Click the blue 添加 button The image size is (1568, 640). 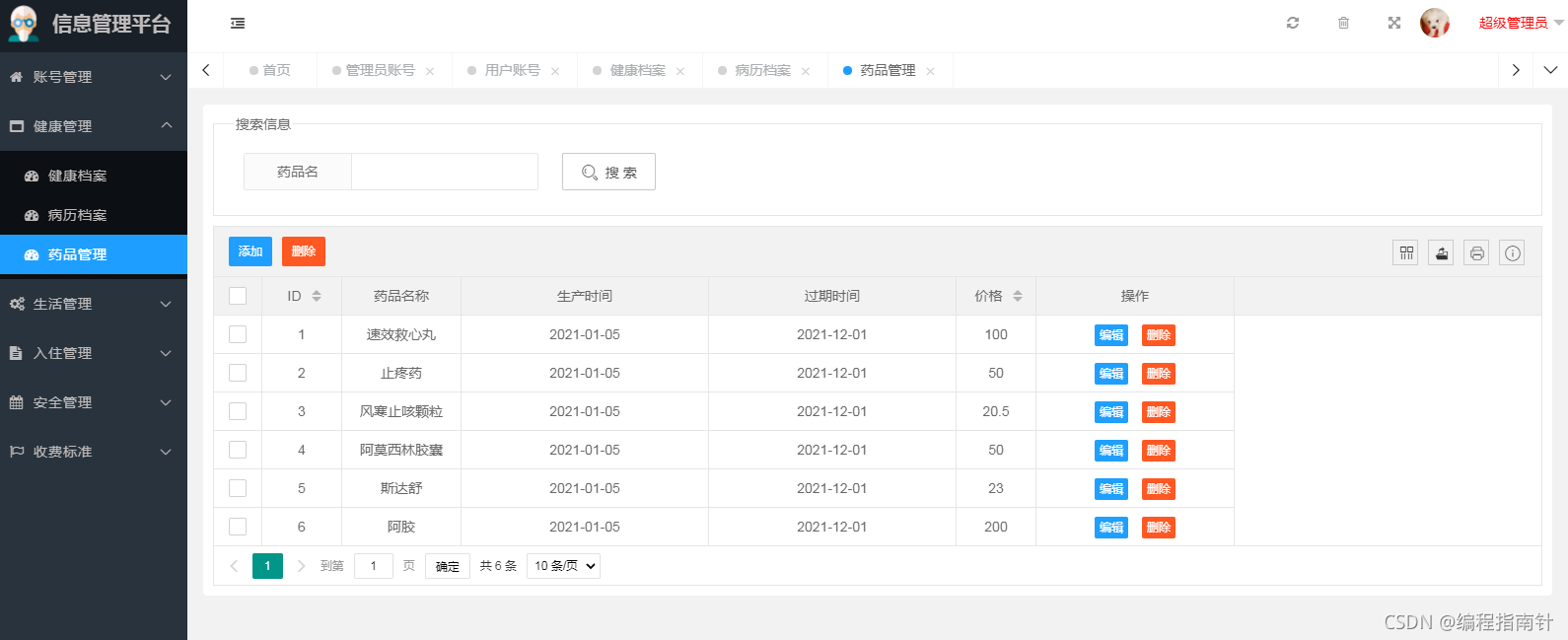tap(250, 251)
